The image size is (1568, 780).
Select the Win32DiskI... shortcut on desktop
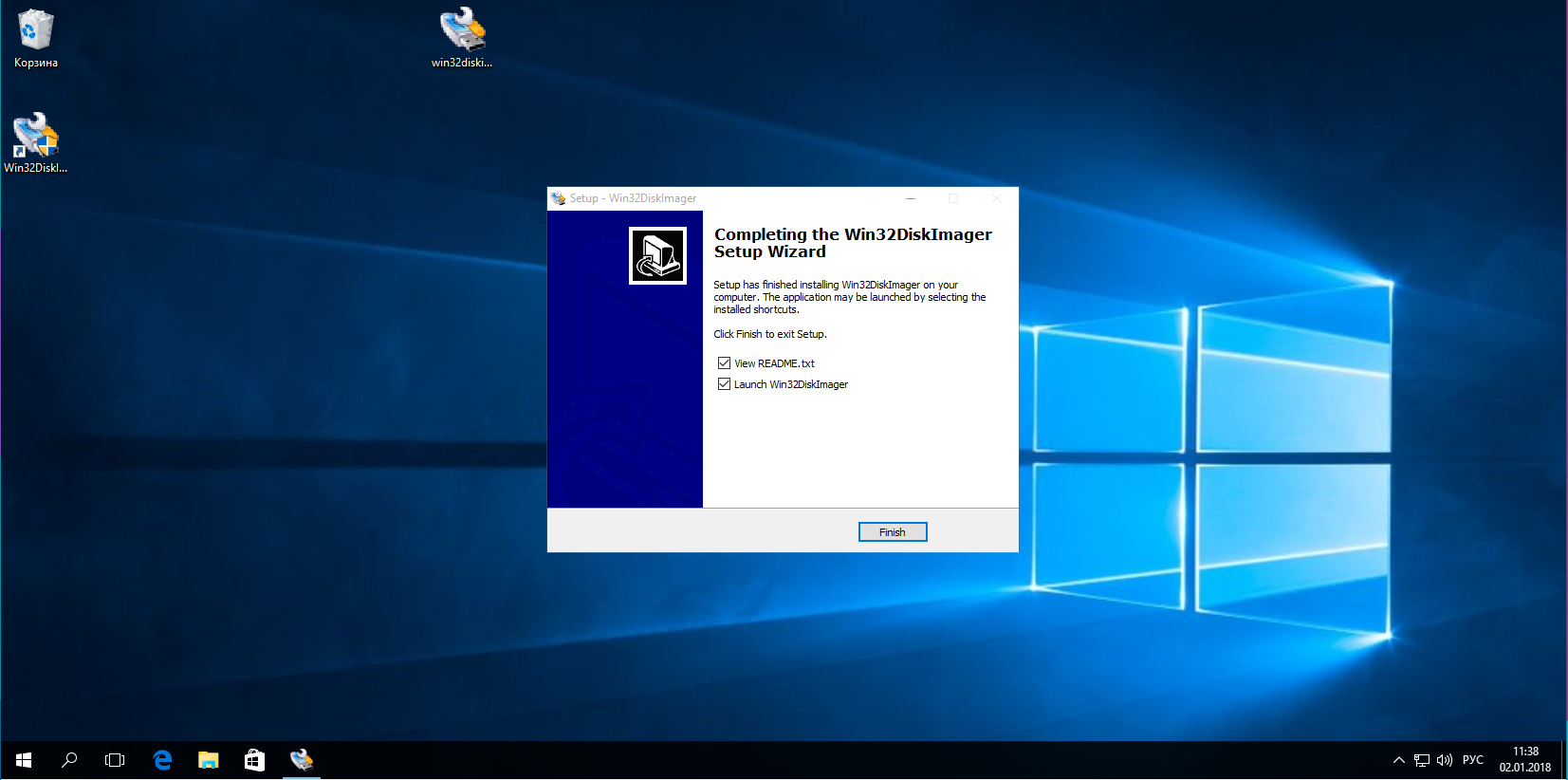coord(36,143)
